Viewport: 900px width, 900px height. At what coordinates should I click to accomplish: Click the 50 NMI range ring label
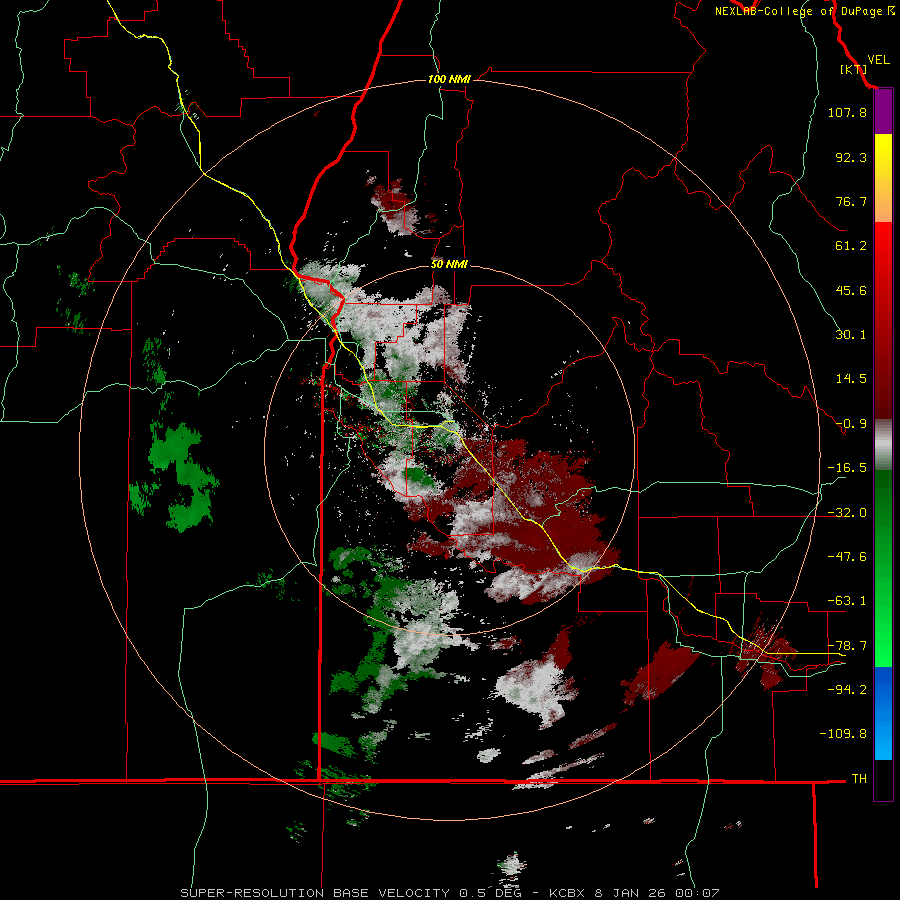pos(449,264)
